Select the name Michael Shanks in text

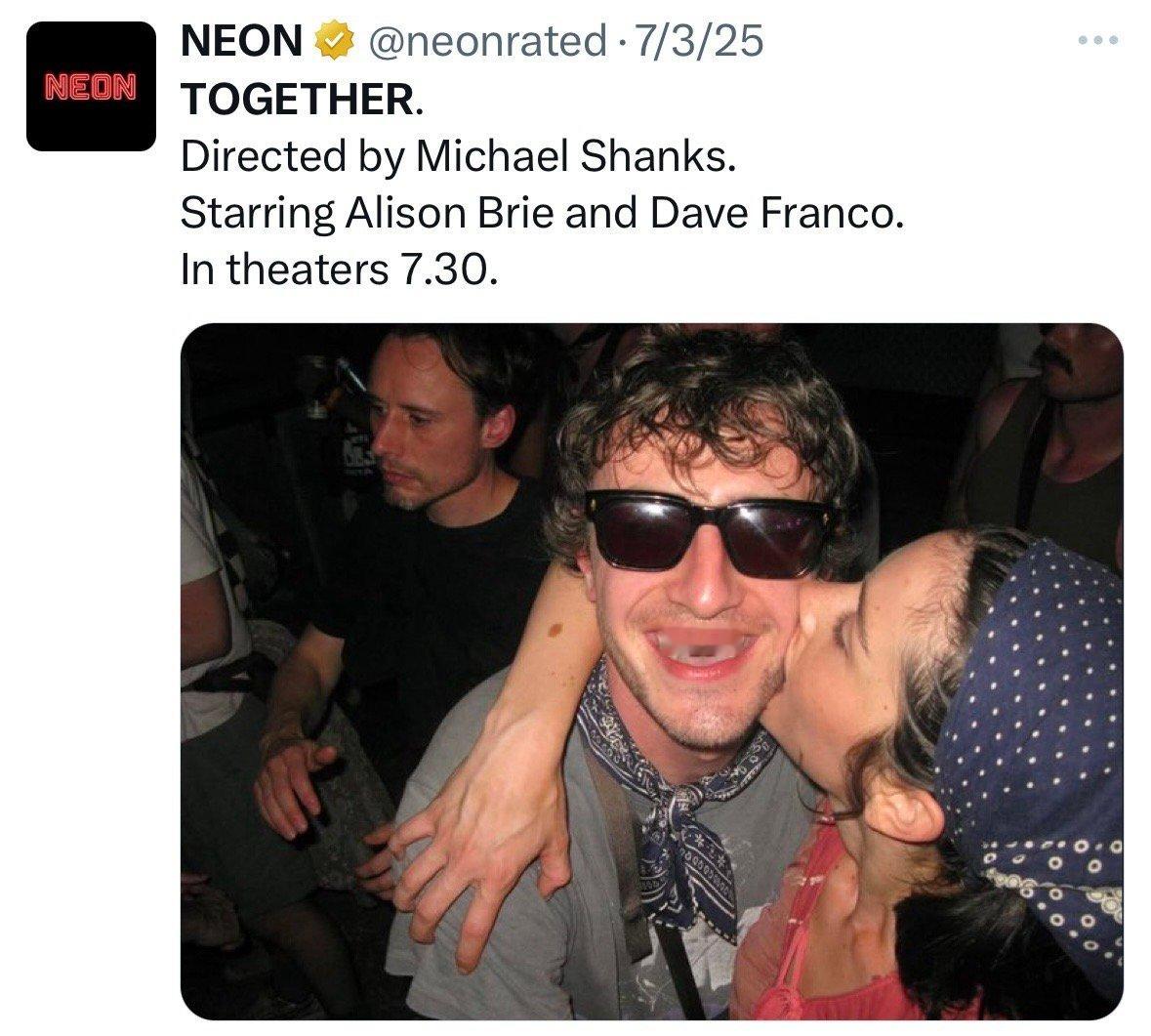(x=576, y=155)
